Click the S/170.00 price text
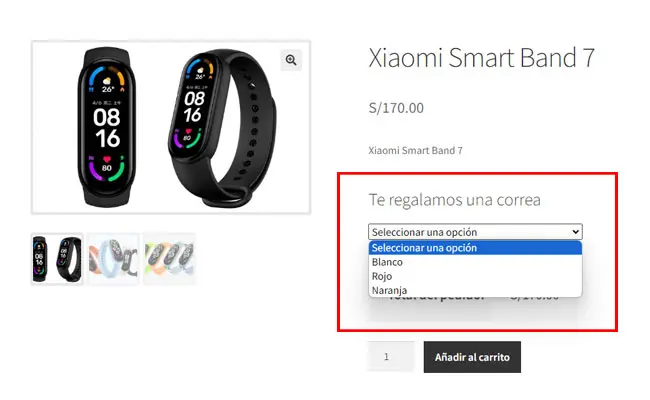The image size is (650, 400). 396,108
